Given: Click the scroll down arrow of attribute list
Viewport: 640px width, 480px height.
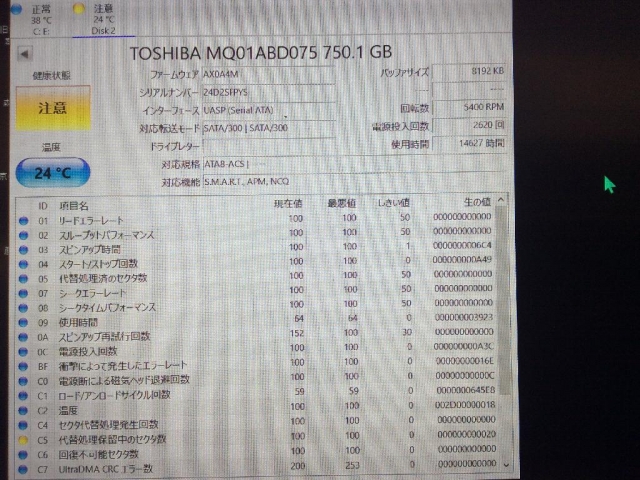Looking at the screenshot, I should (x=506, y=464).
